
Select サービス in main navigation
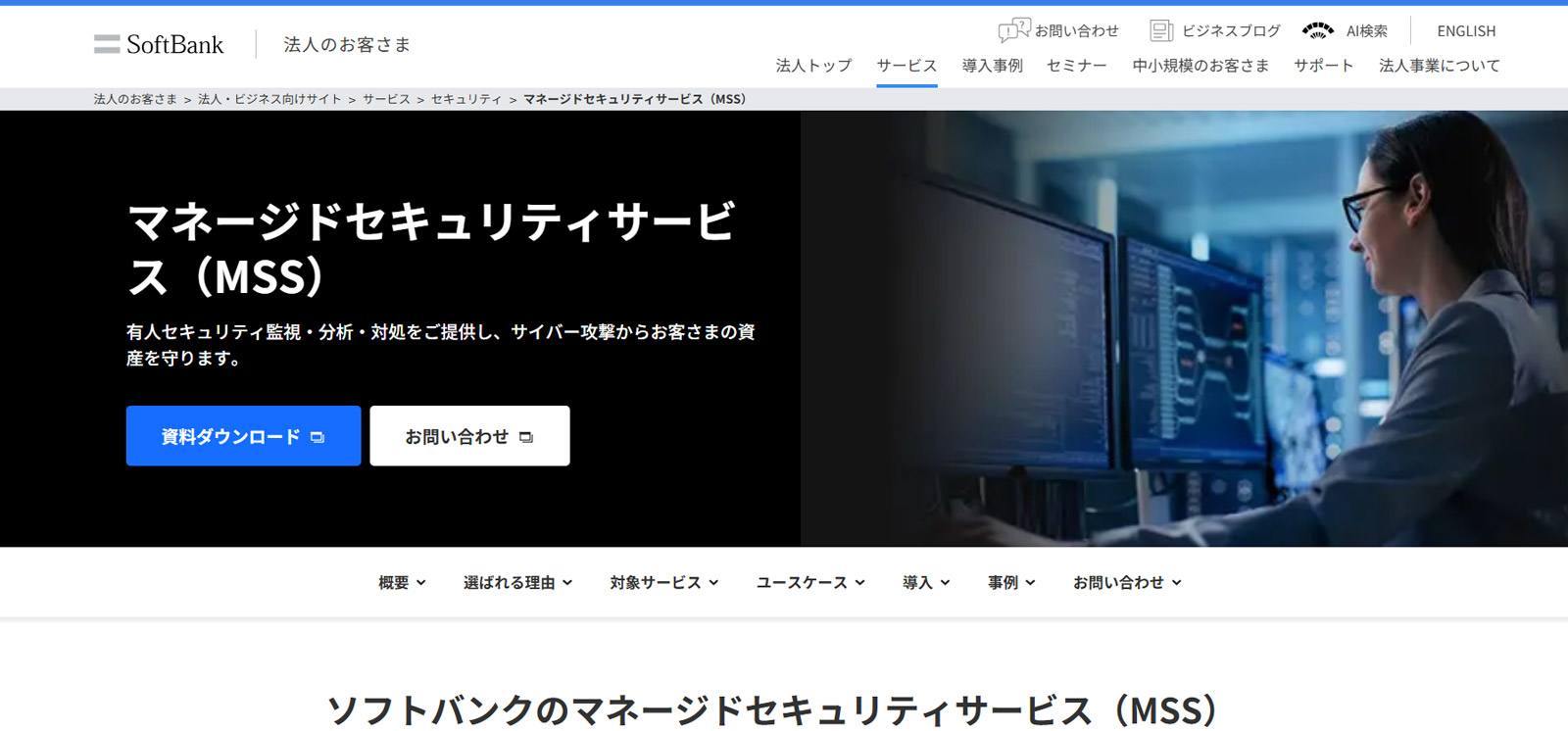coord(906,66)
